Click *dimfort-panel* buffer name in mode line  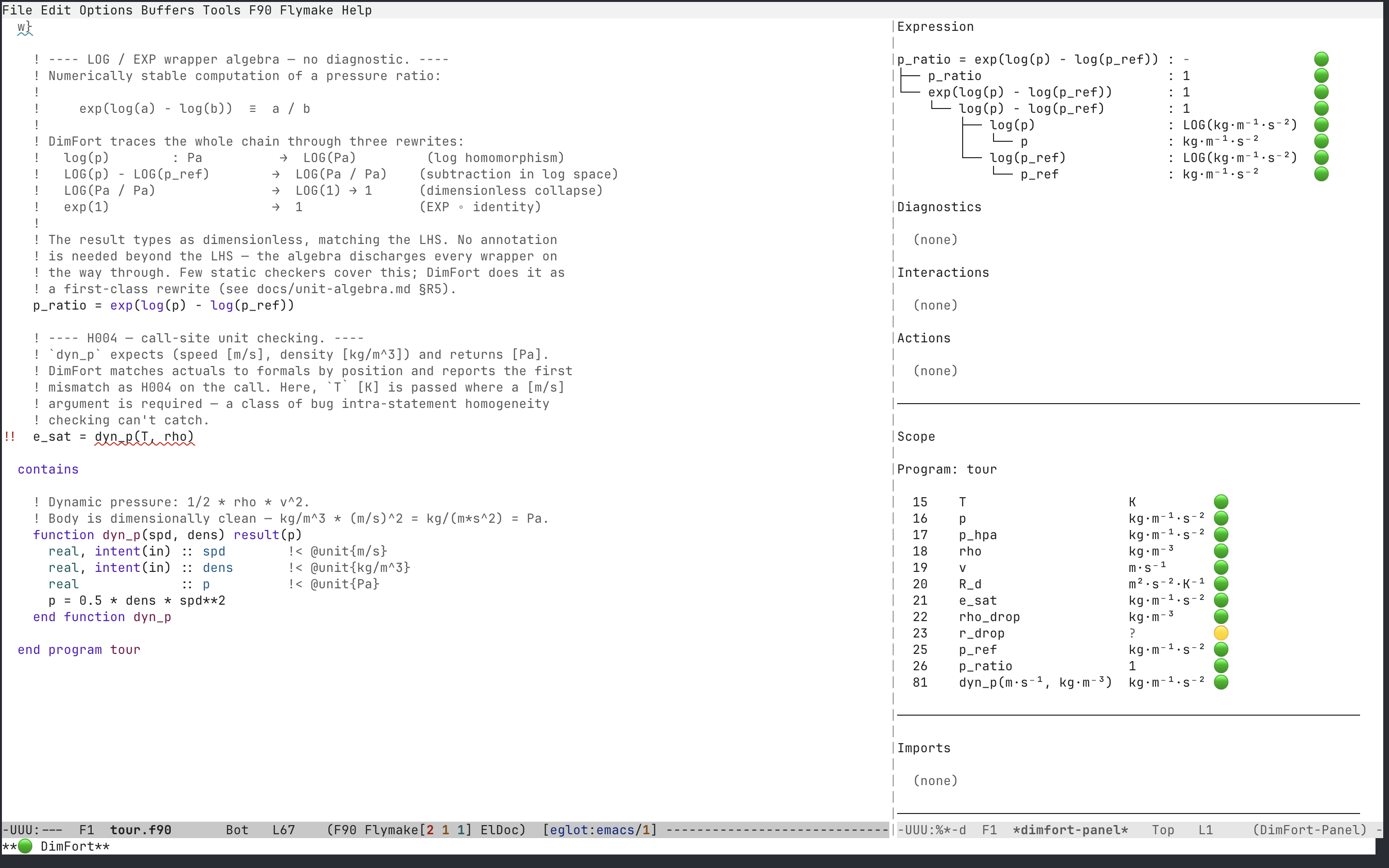click(1071, 830)
